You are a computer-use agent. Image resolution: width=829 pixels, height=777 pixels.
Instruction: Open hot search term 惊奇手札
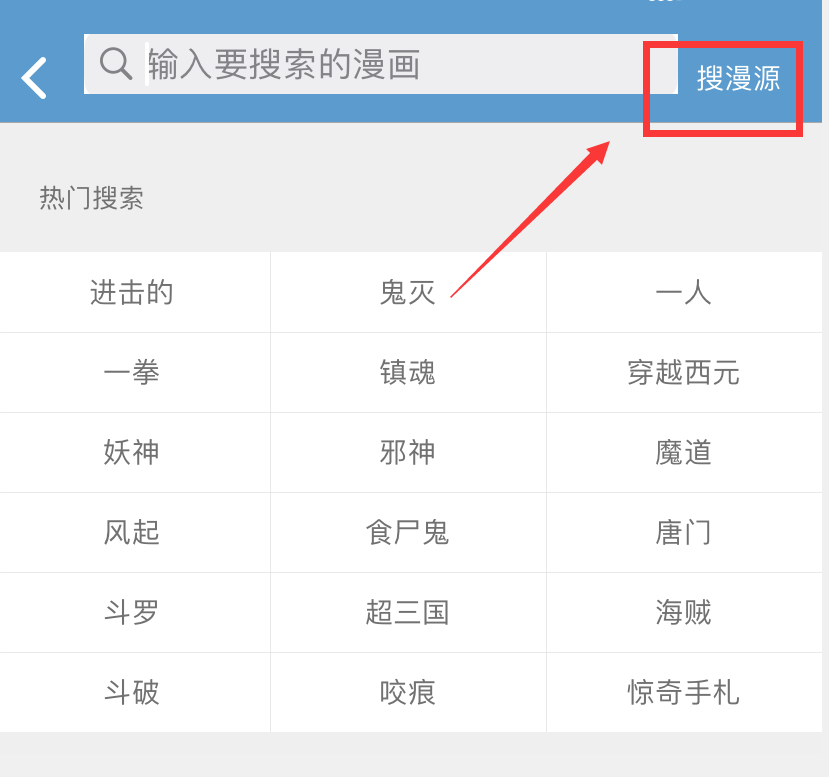[x=684, y=692]
